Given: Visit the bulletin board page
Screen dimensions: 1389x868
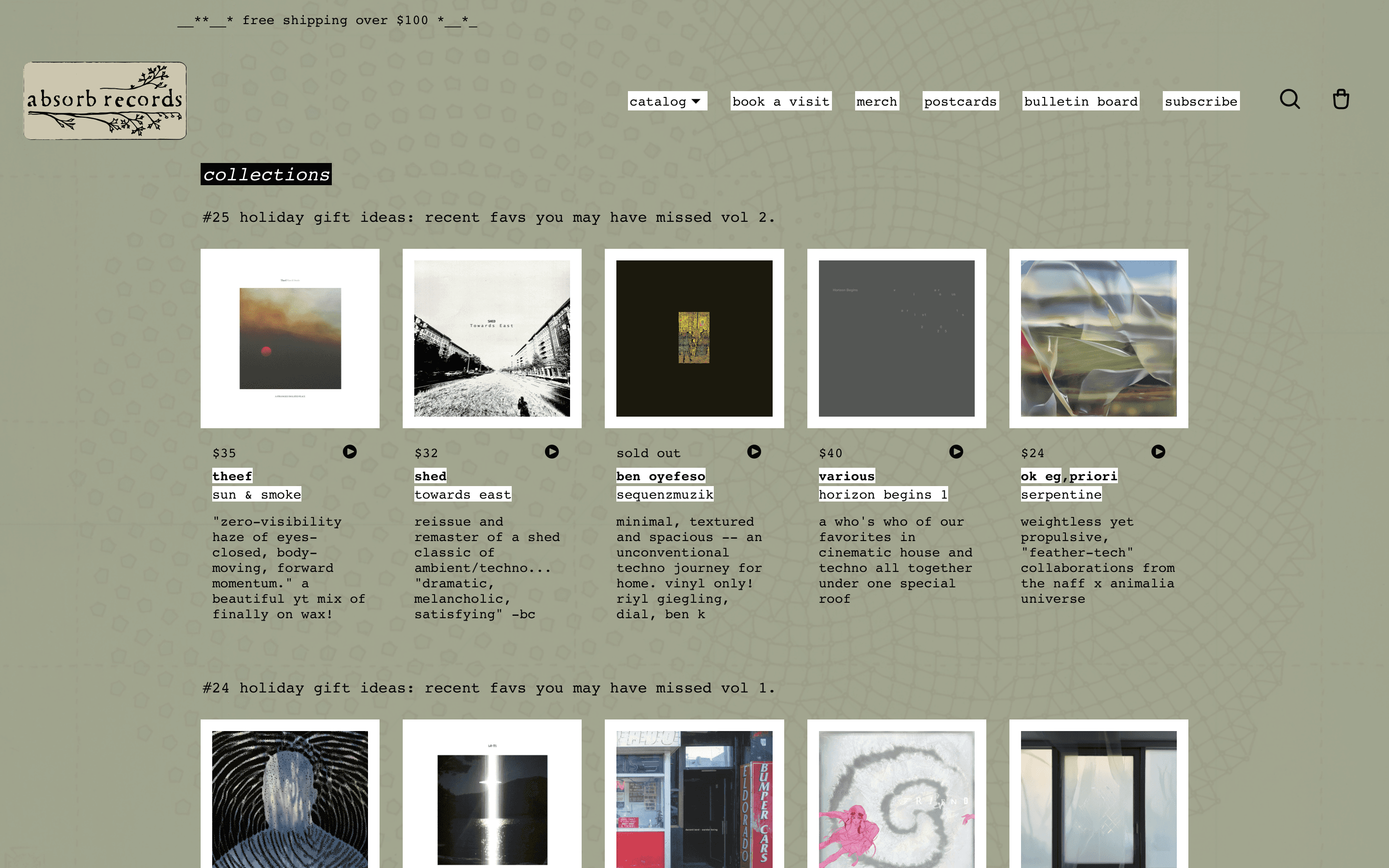Looking at the screenshot, I should 1080,102.
